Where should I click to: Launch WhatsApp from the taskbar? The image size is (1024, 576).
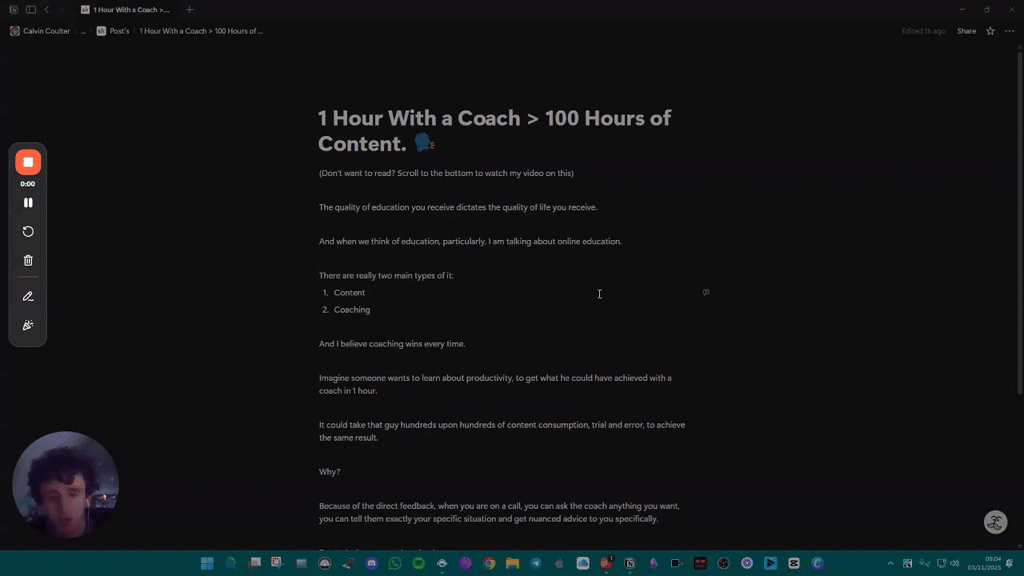[393, 563]
